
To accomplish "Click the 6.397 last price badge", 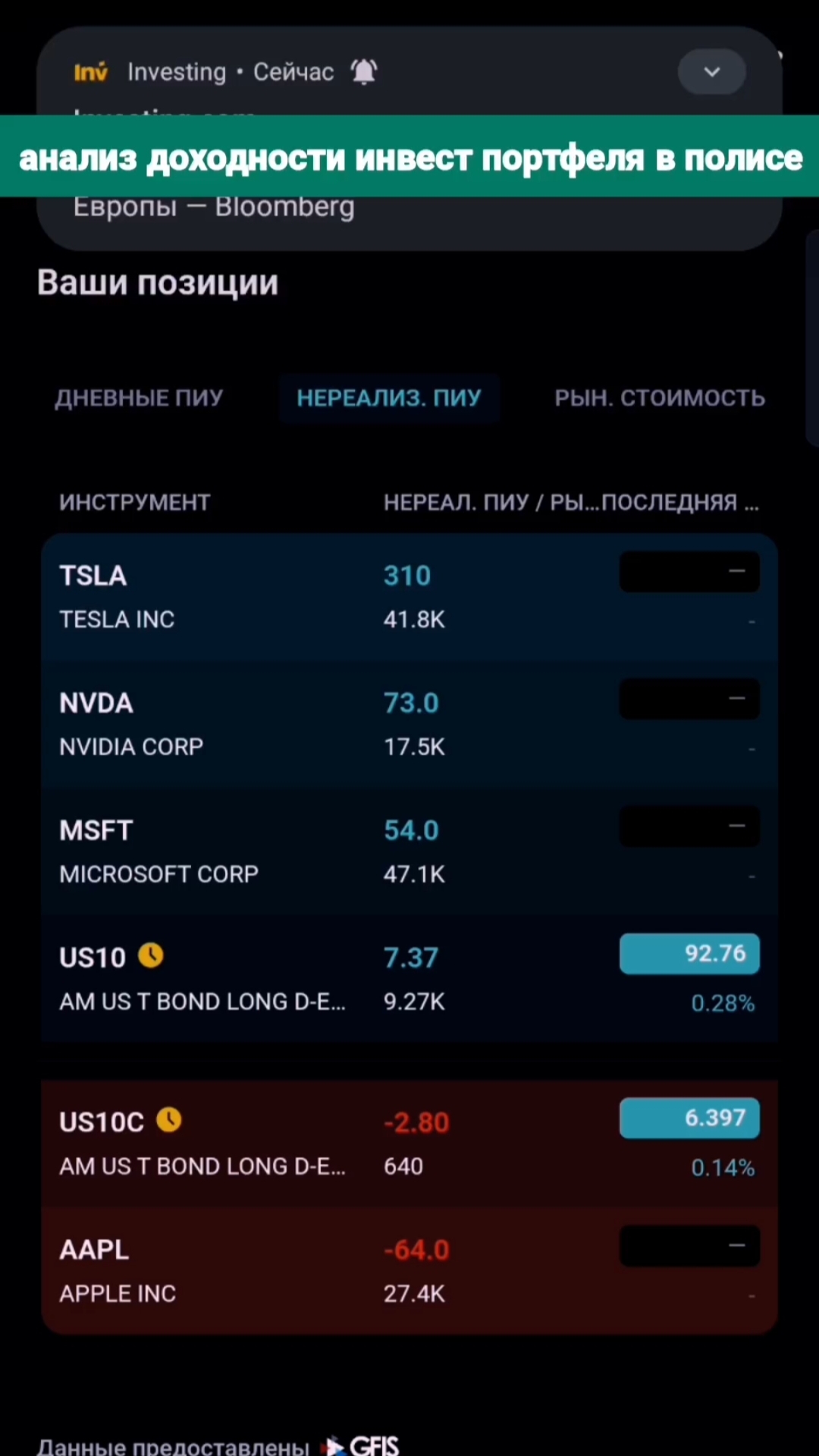I will 689,1118.
